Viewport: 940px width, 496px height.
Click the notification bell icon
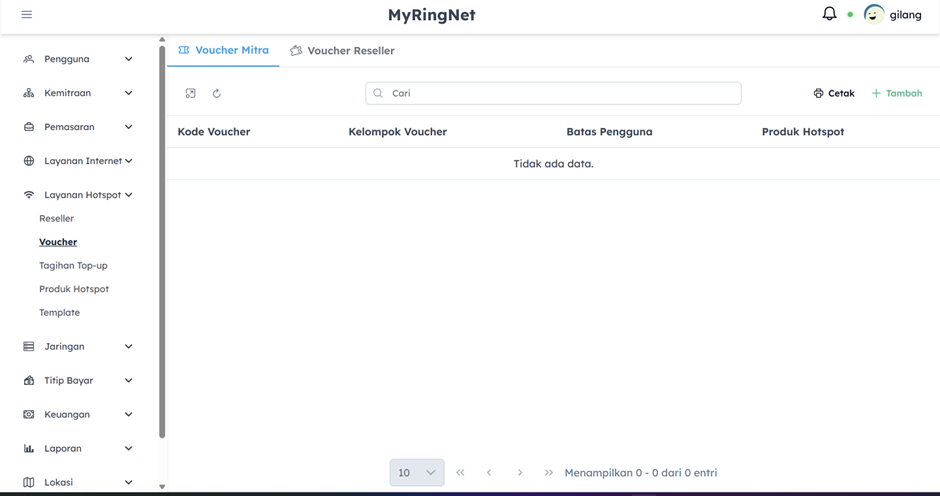[x=829, y=14]
